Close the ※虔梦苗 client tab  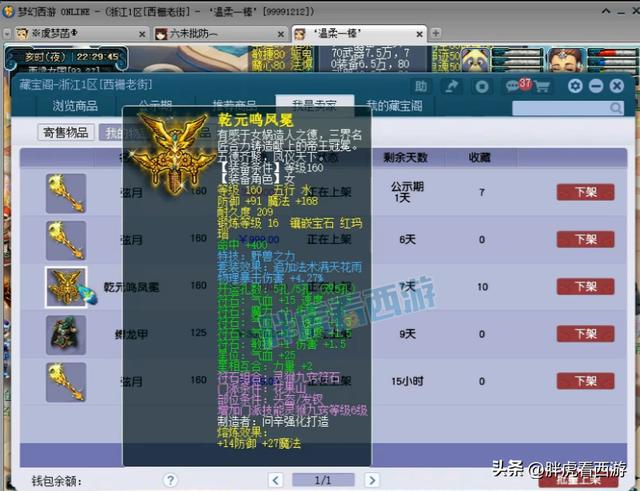(x=142, y=34)
